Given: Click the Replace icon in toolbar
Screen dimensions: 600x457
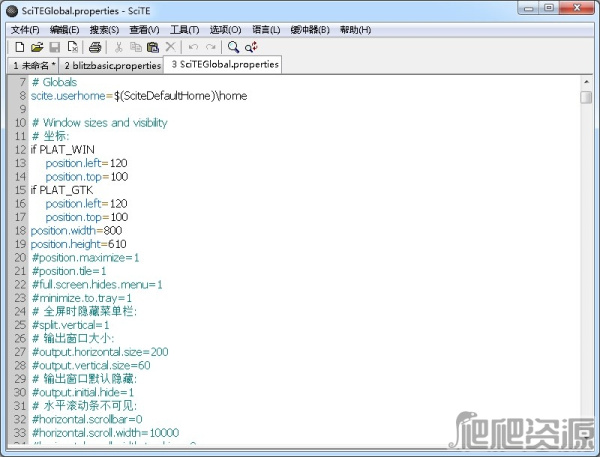Looking at the screenshot, I should [x=250, y=47].
